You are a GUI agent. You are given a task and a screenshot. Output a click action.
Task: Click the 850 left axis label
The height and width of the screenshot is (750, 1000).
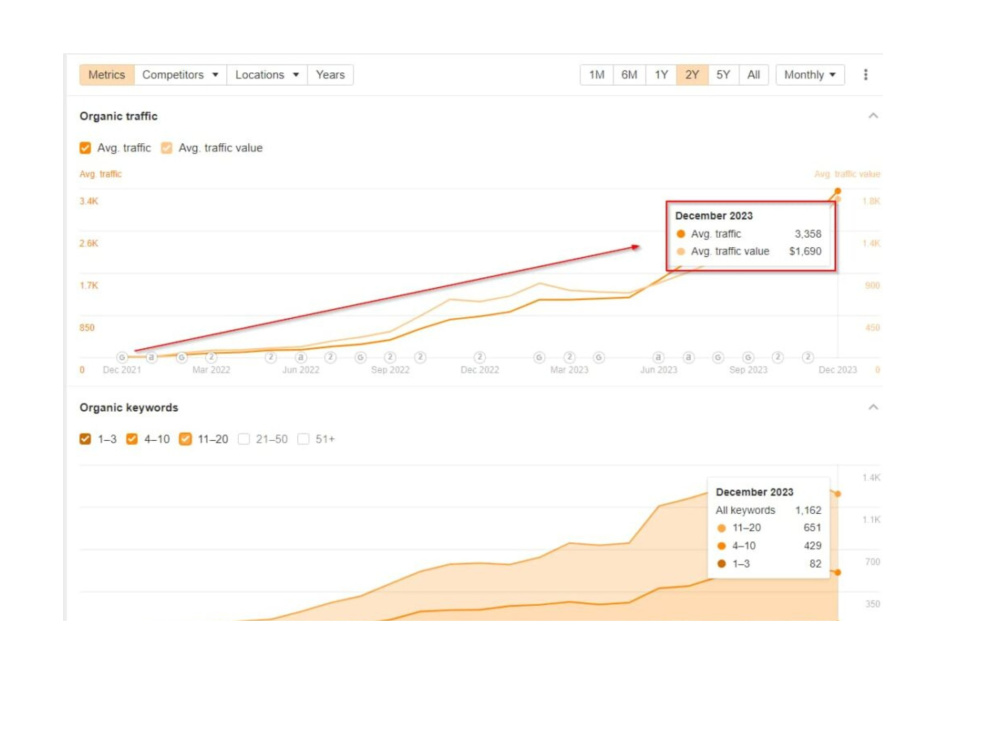coord(87,327)
